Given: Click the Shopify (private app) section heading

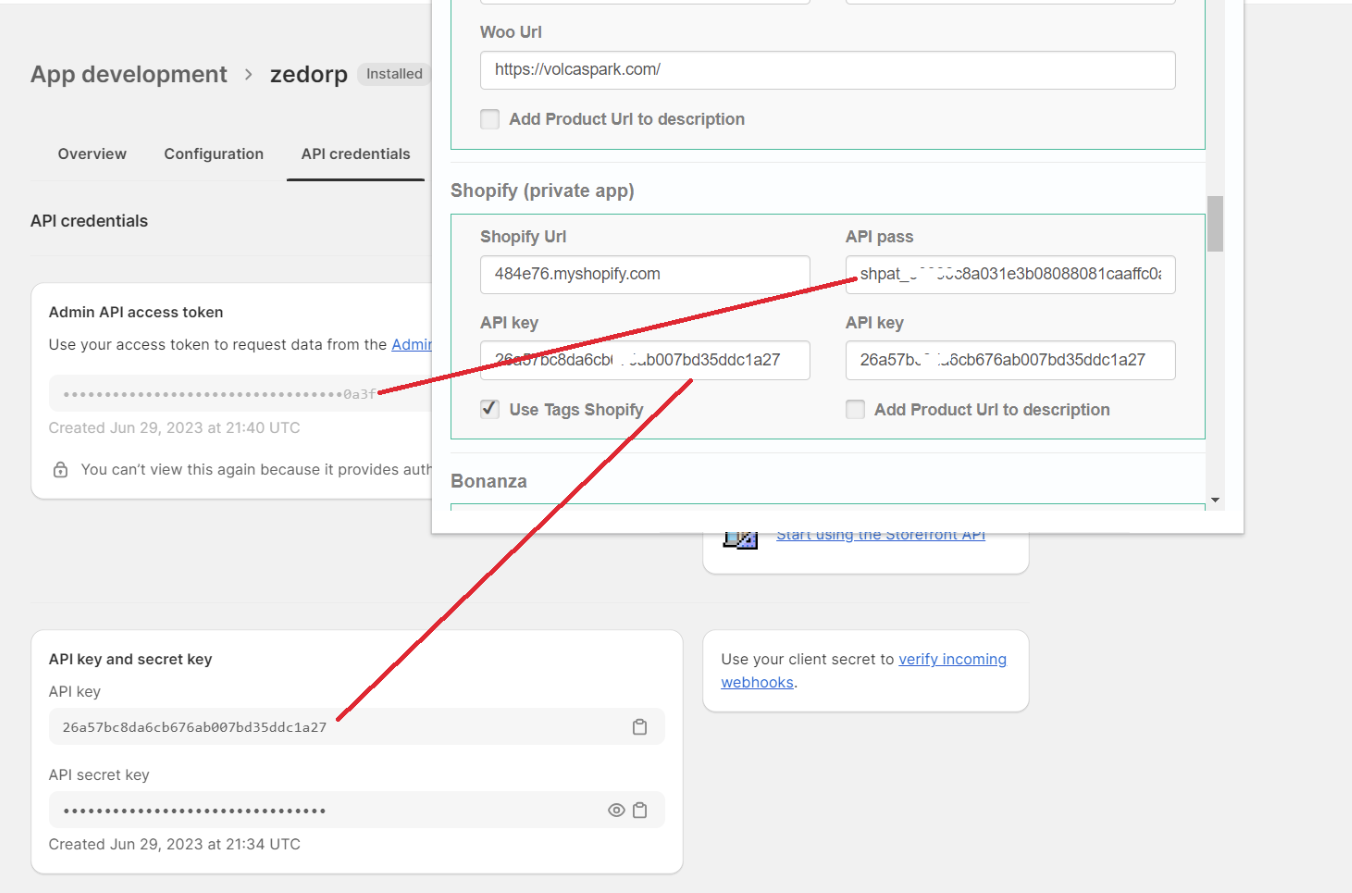Looking at the screenshot, I should pos(542,190).
